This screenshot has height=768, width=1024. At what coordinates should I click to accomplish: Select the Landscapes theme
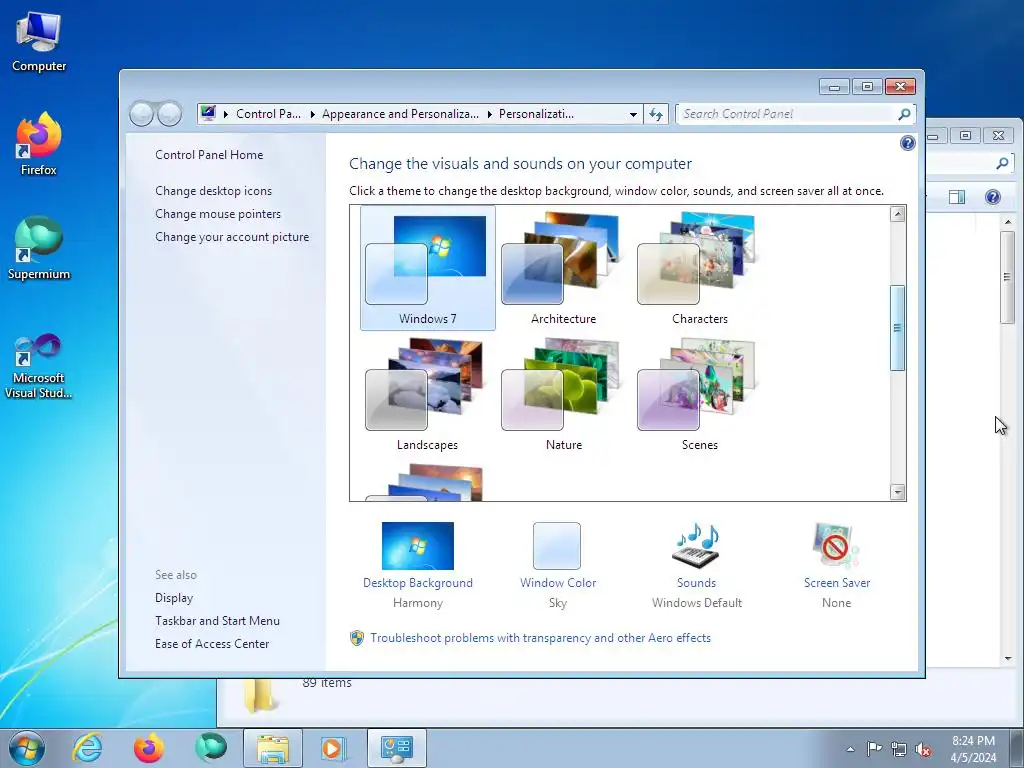[x=427, y=394]
